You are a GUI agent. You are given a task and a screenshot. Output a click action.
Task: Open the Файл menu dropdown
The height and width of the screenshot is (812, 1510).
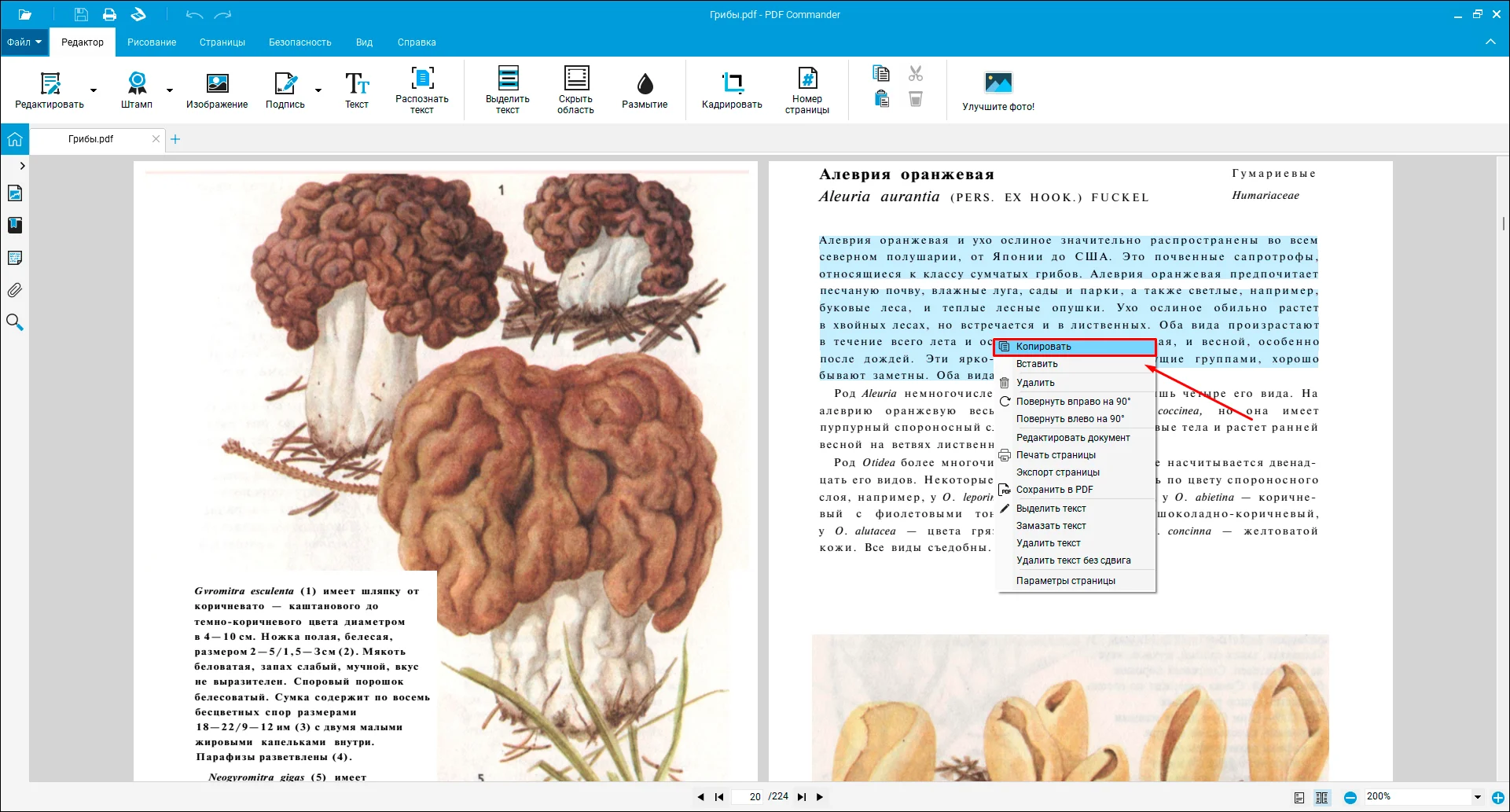pos(24,42)
